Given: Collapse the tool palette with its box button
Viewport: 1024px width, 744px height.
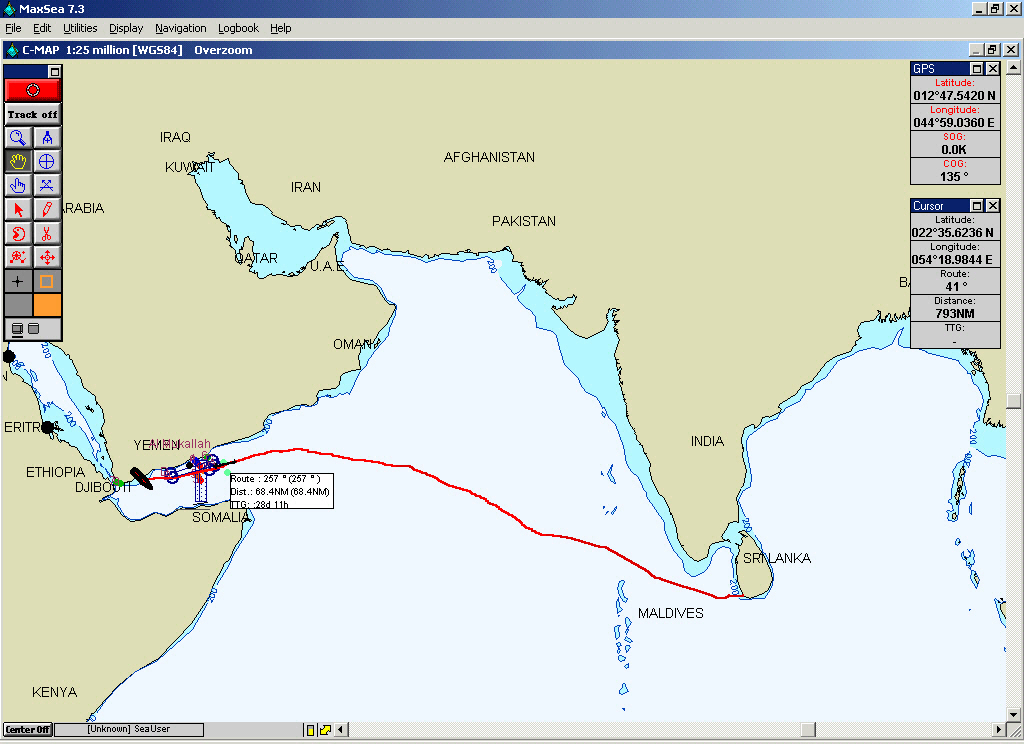Looking at the screenshot, I should click(x=55, y=72).
